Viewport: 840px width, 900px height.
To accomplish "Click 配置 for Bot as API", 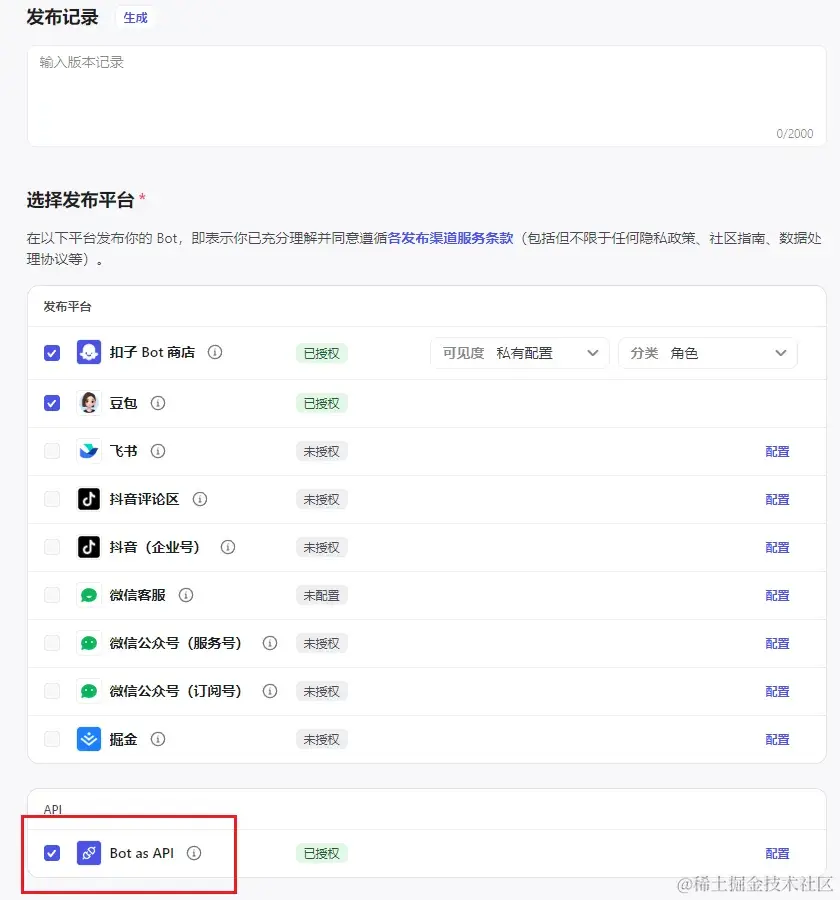I will coord(777,854).
